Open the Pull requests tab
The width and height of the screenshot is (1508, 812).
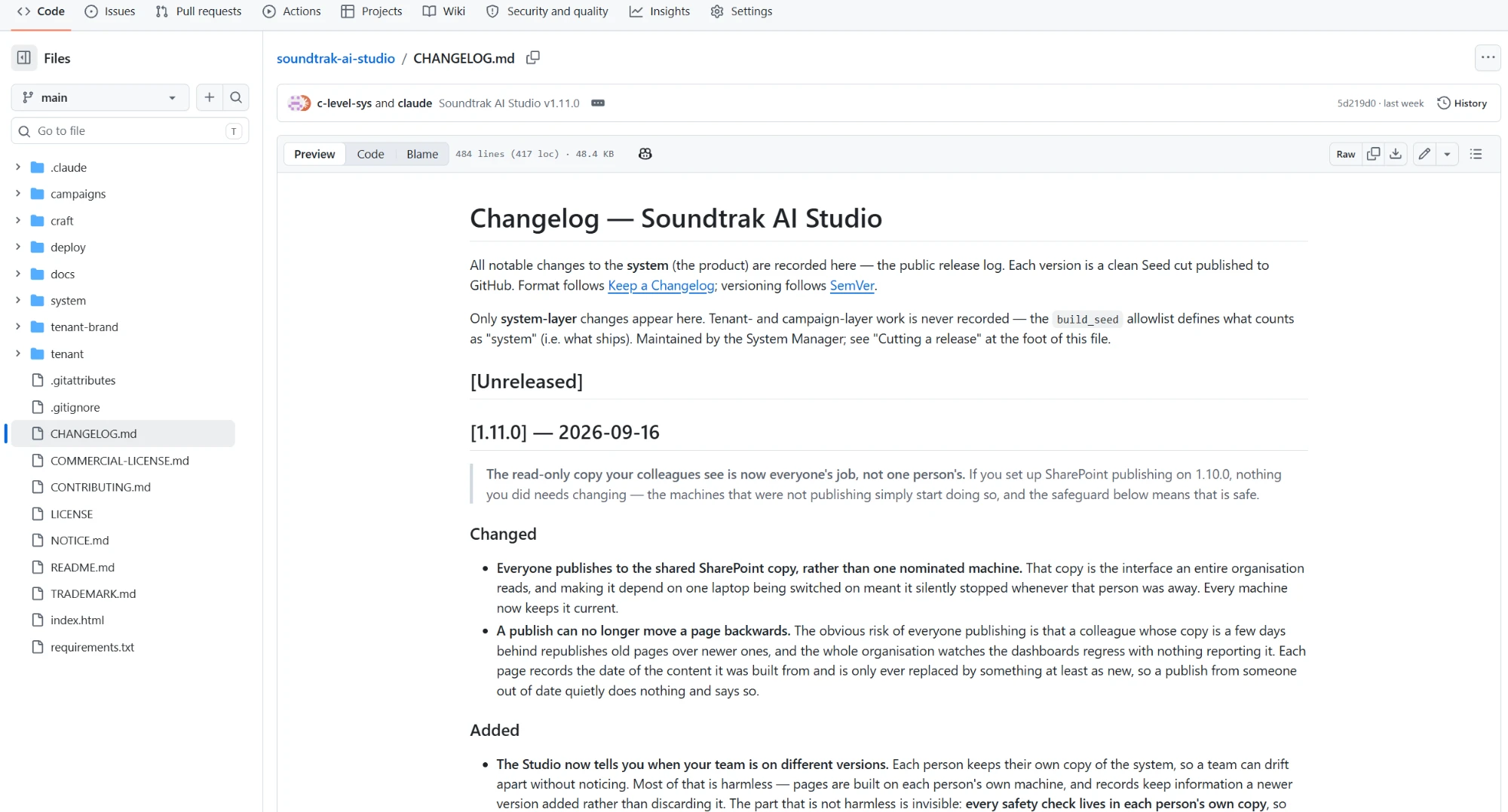pos(198,11)
